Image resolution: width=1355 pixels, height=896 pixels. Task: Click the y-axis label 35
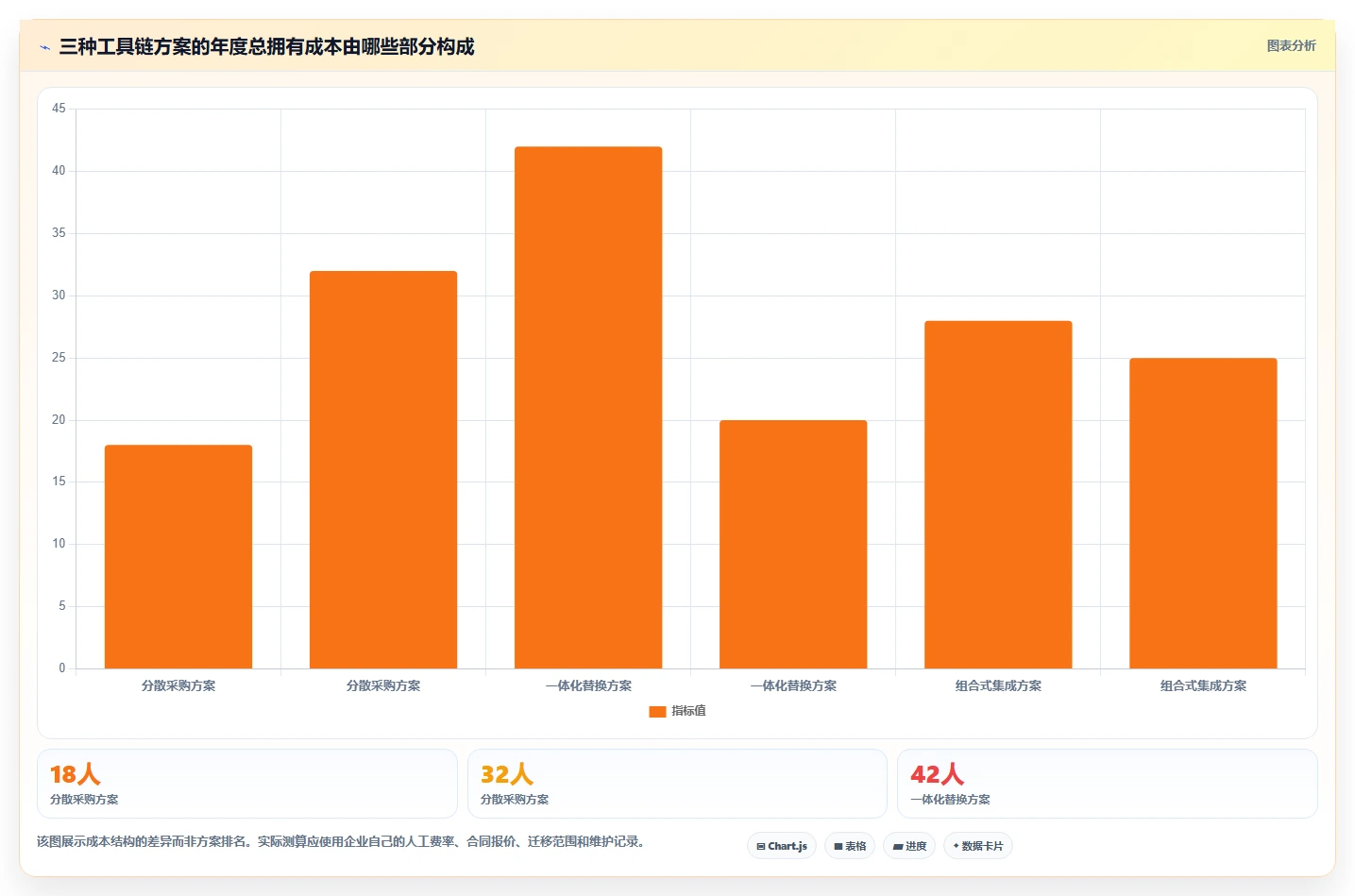[59, 233]
